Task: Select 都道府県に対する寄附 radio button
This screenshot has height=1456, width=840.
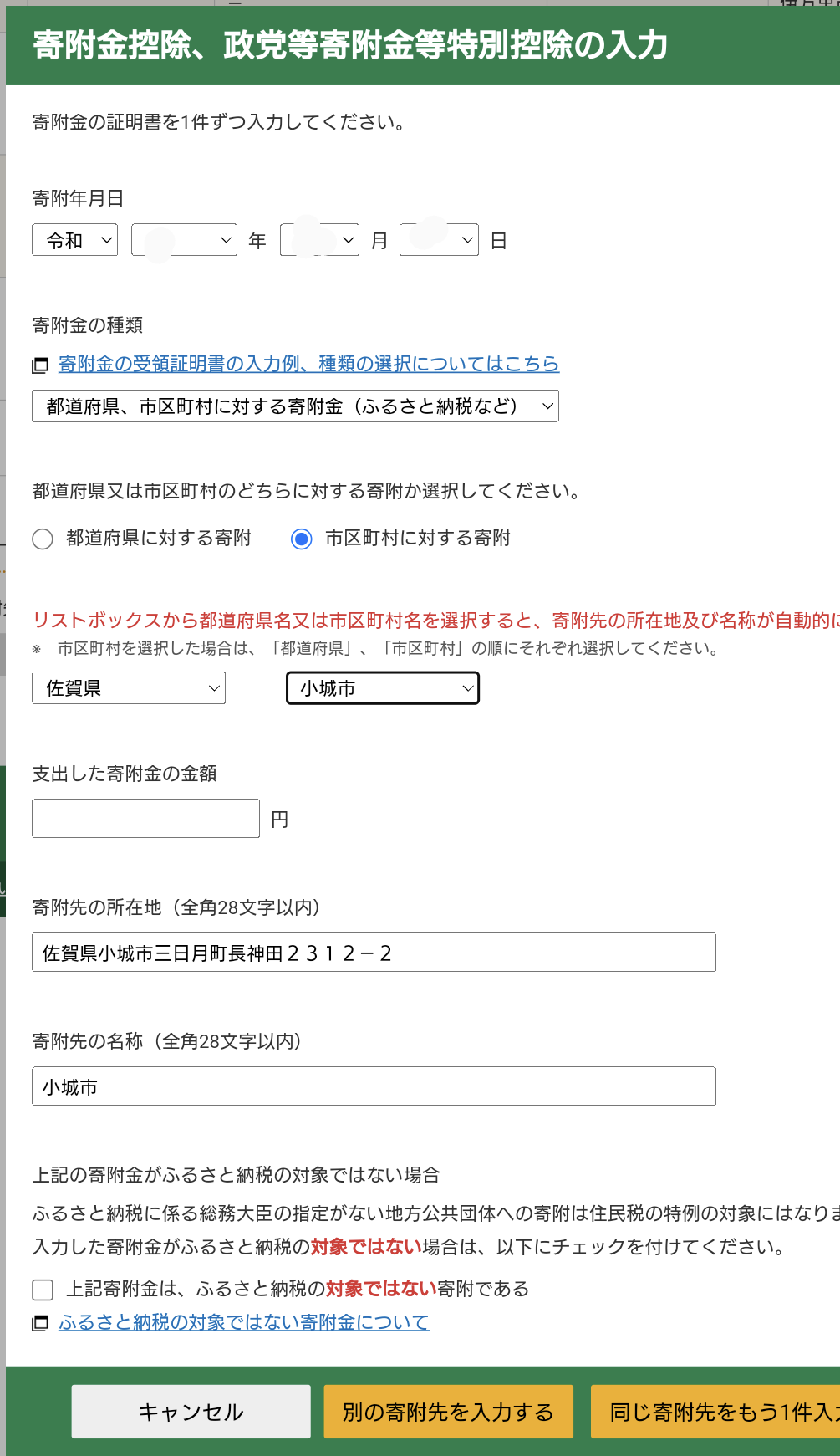Action: coord(43,539)
